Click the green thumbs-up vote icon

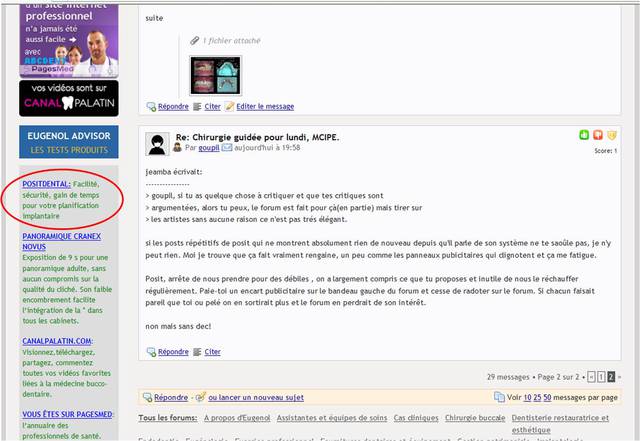click(584, 135)
